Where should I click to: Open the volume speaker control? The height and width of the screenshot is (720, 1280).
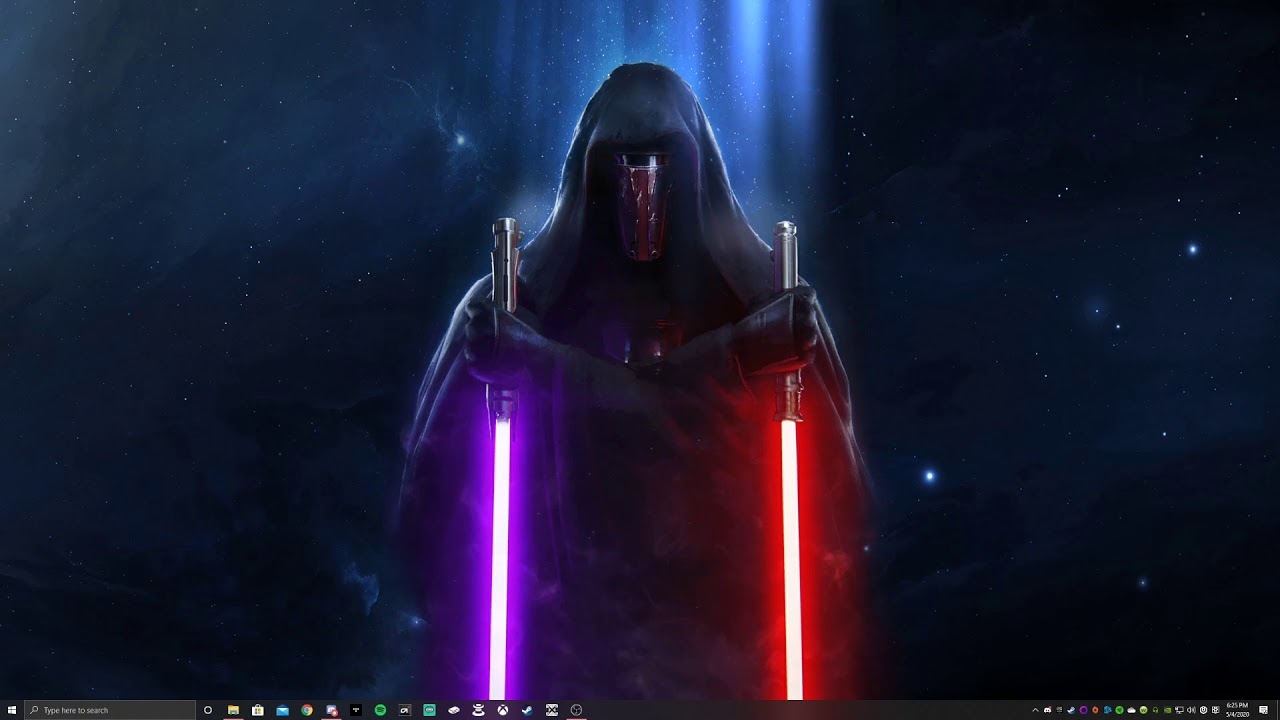point(1191,710)
